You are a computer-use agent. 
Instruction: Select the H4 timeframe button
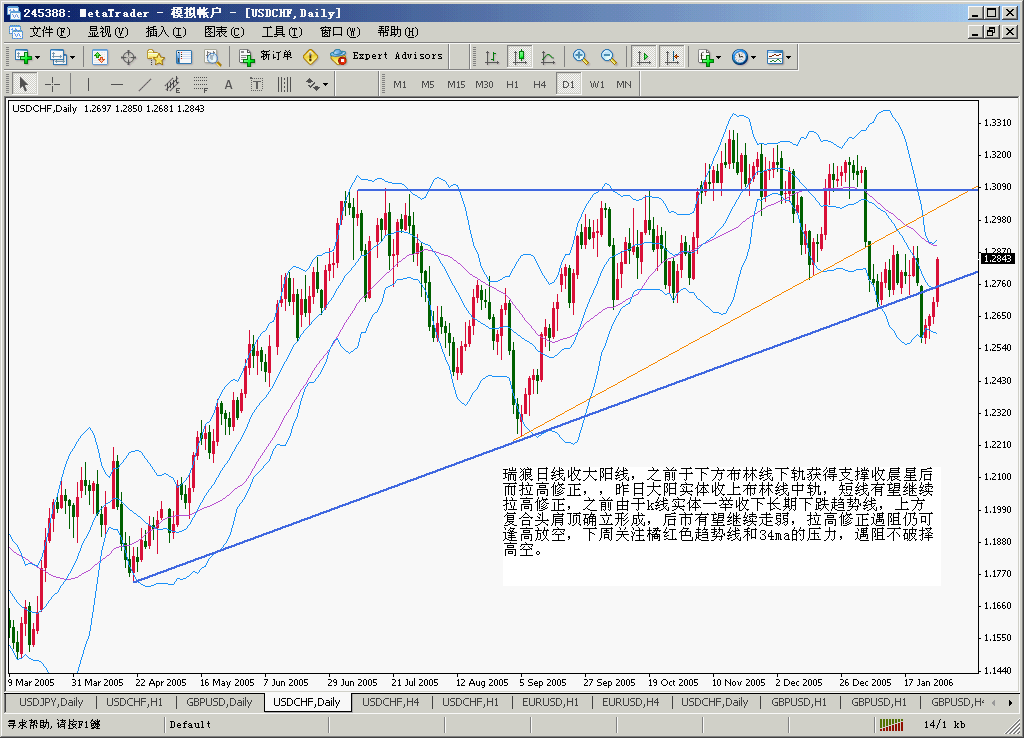(x=540, y=85)
